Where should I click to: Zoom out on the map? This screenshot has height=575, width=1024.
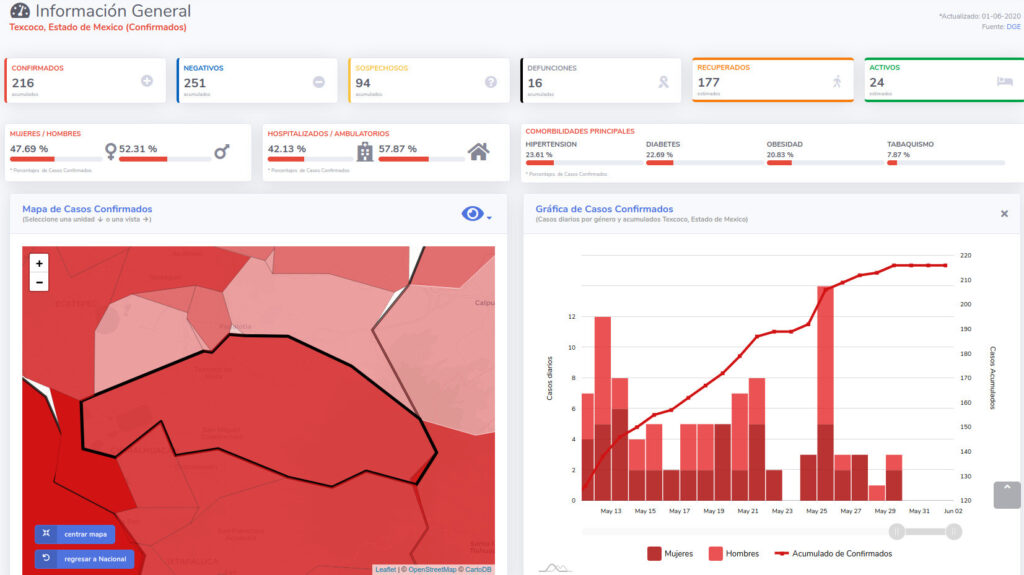pyautogui.click(x=39, y=282)
